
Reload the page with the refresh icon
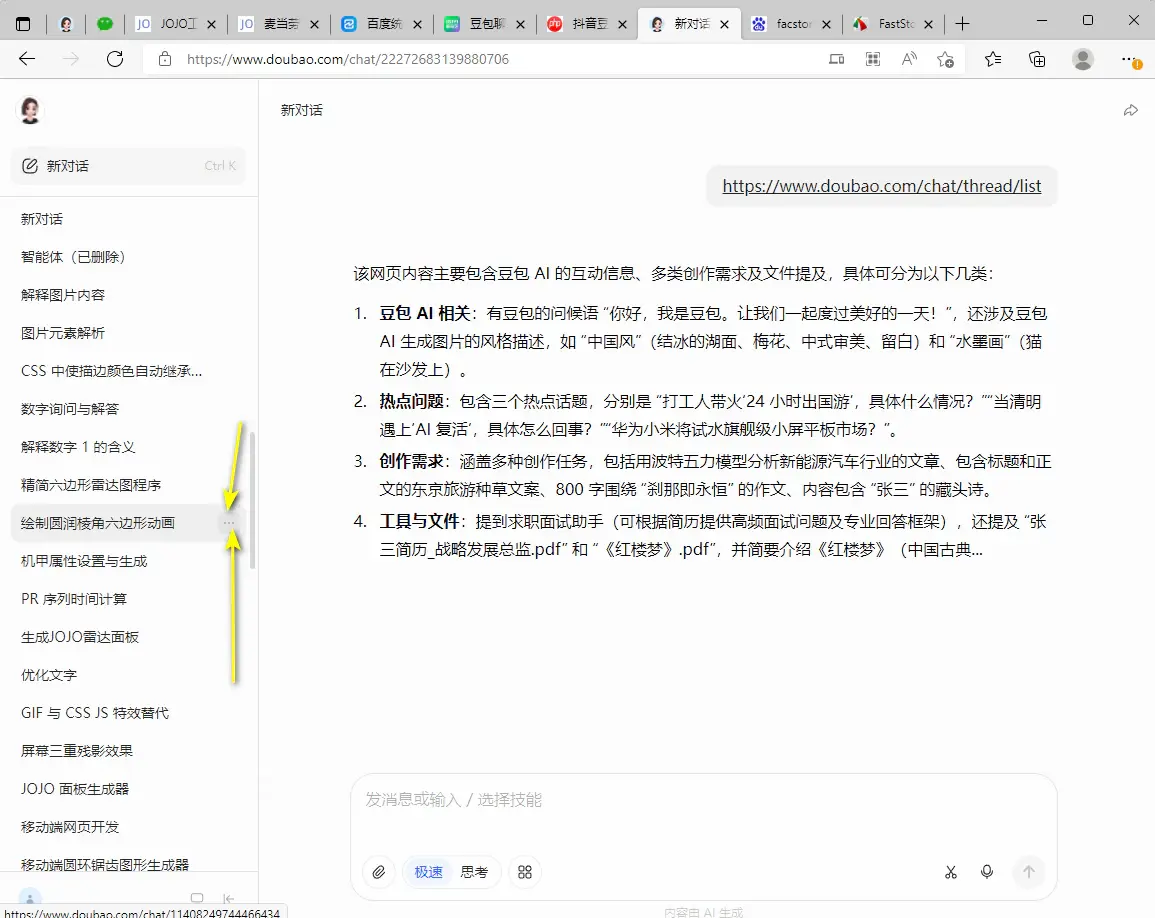click(115, 59)
